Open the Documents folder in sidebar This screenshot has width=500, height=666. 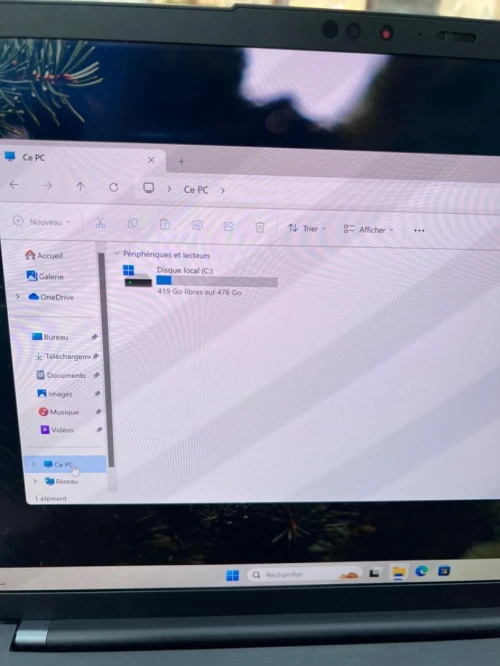[x=61, y=375]
